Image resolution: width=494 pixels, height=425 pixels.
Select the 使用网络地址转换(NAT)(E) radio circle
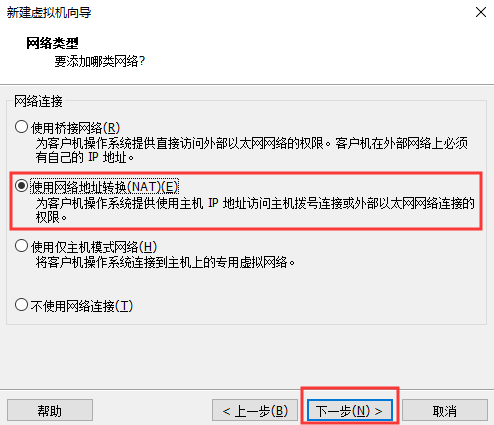coord(21,186)
